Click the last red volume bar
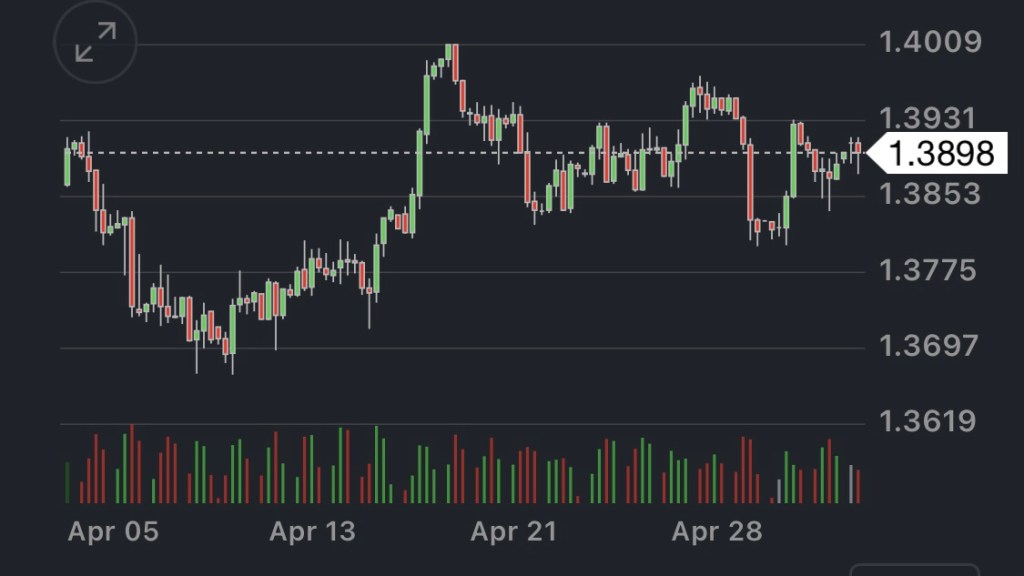 tap(857, 486)
